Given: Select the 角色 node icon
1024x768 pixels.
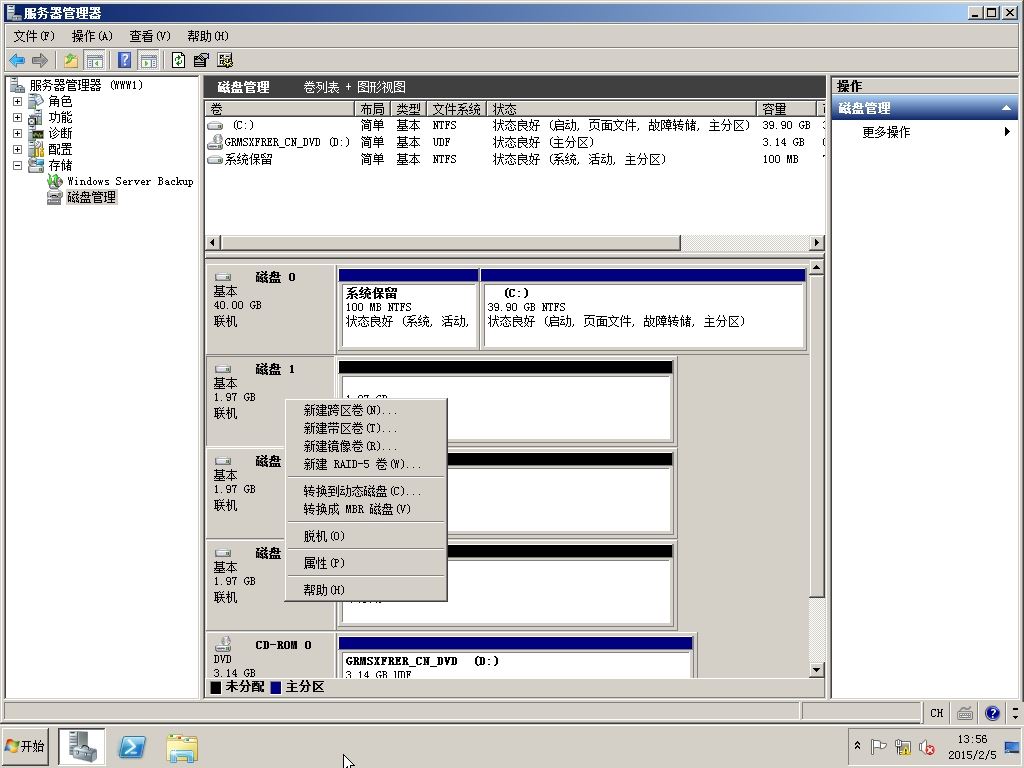Looking at the screenshot, I should pyautogui.click(x=36, y=101).
